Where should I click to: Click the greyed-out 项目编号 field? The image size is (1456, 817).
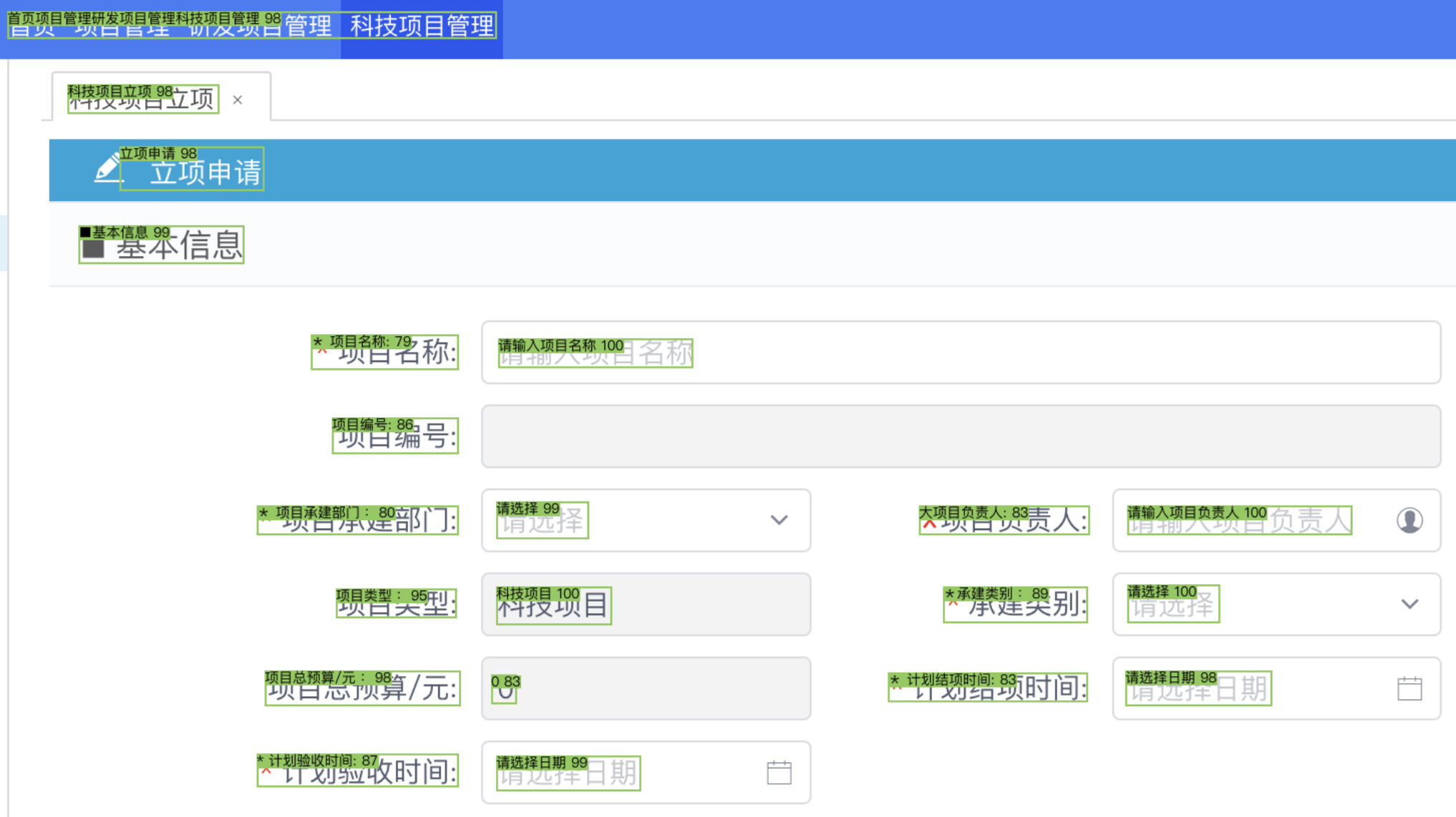pos(959,436)
